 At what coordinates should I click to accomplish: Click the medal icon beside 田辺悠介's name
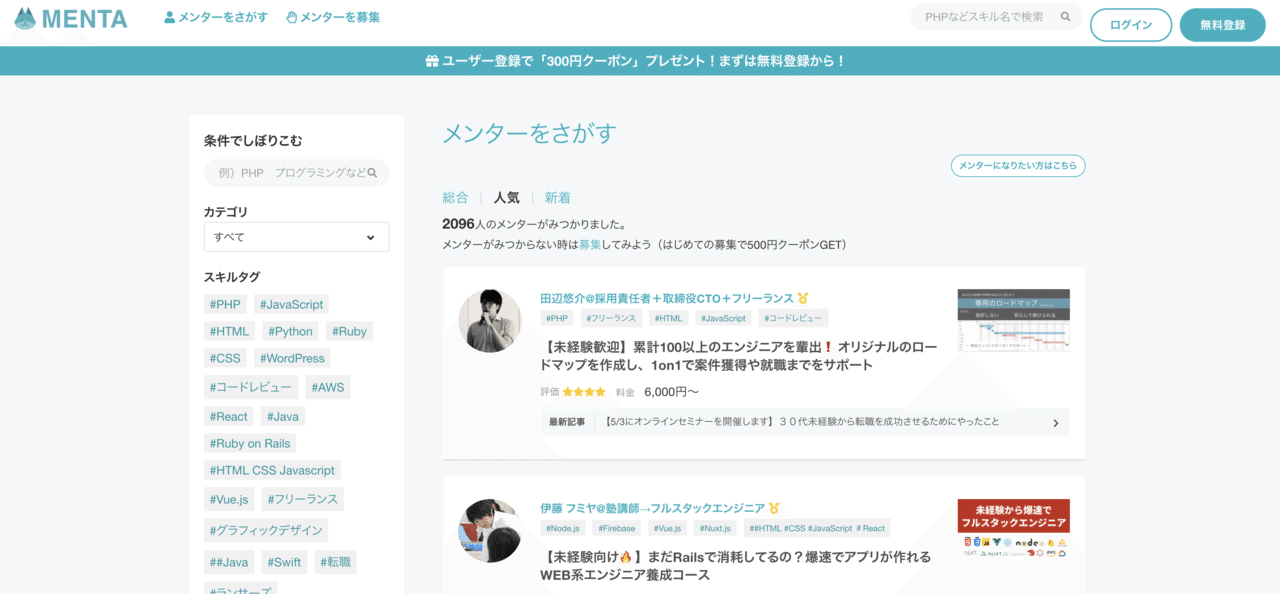pyautogui.click(x=803, y=298)
